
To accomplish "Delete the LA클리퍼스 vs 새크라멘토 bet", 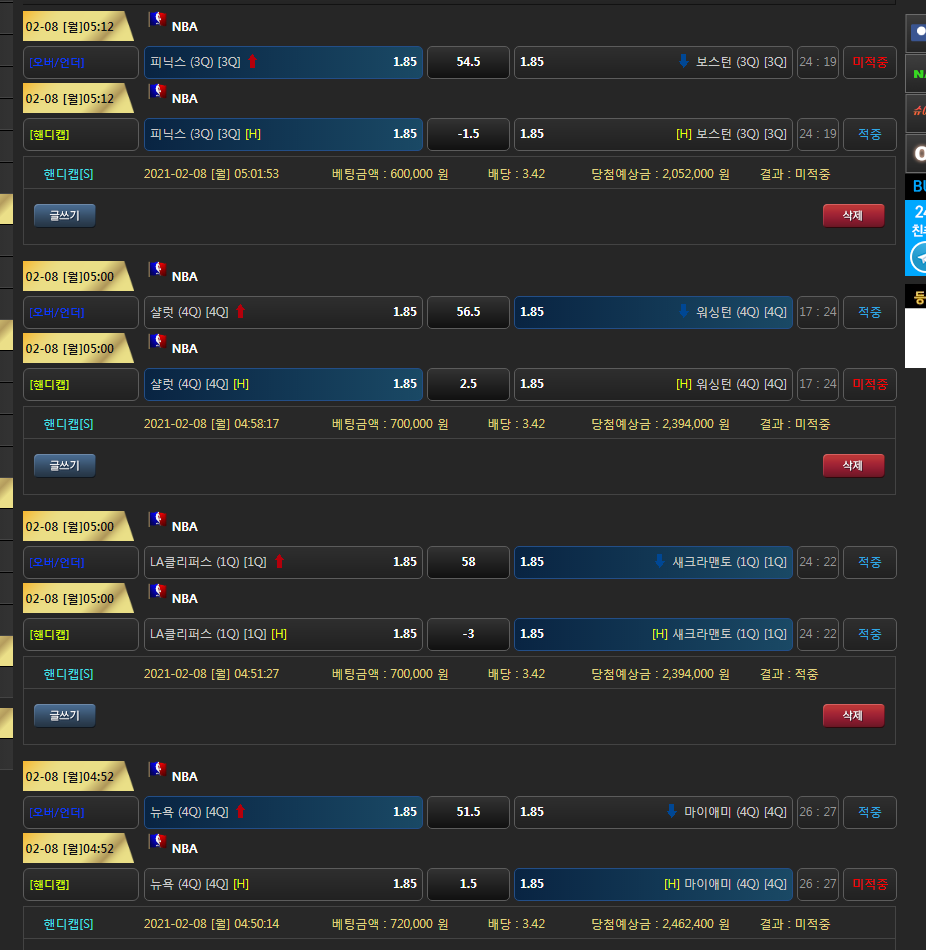I will 853,715.
